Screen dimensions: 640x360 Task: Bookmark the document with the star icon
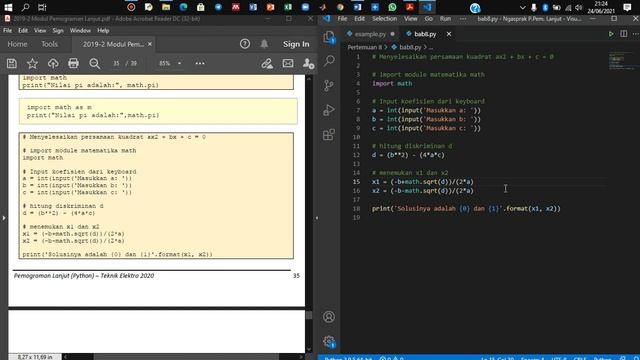pyautogui.click(x=32, y=63)
